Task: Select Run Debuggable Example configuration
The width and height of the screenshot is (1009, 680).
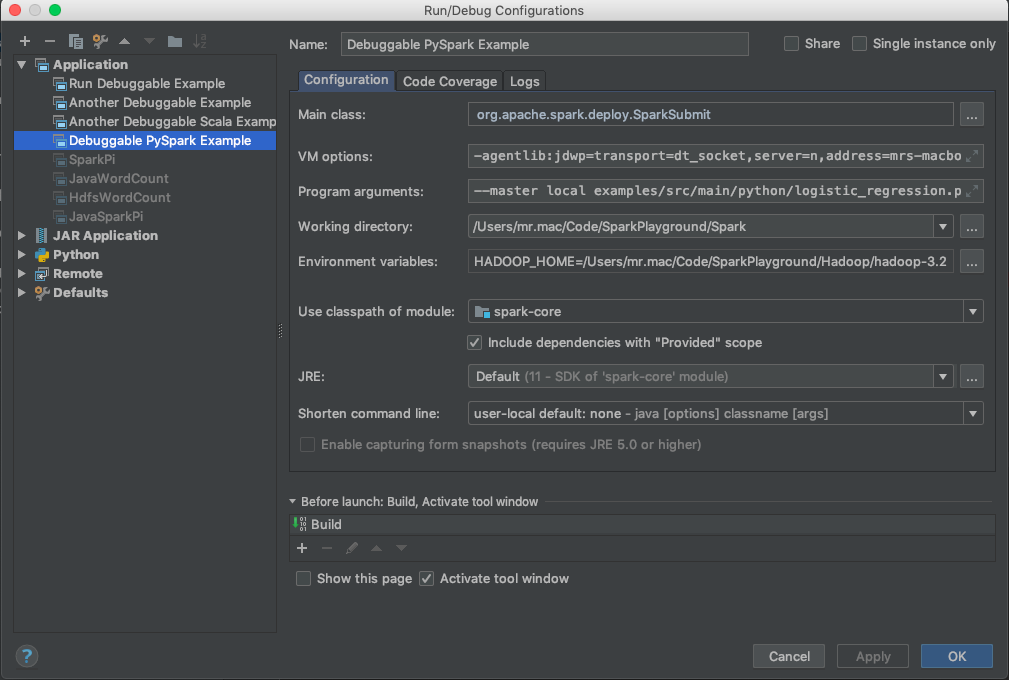Action: click(145, 84)
